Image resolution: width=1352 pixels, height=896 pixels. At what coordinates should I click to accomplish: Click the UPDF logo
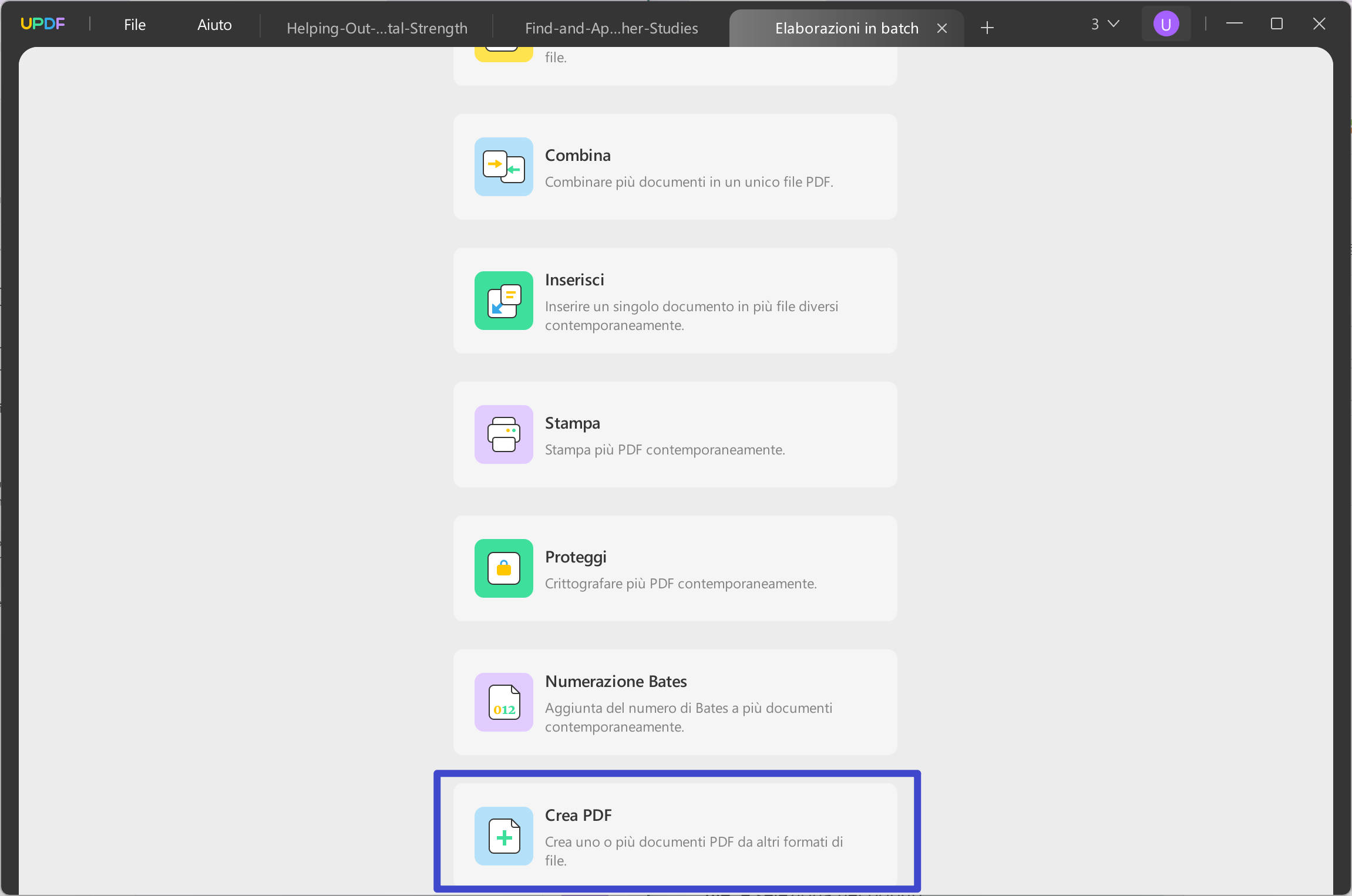tap(43, 24)
